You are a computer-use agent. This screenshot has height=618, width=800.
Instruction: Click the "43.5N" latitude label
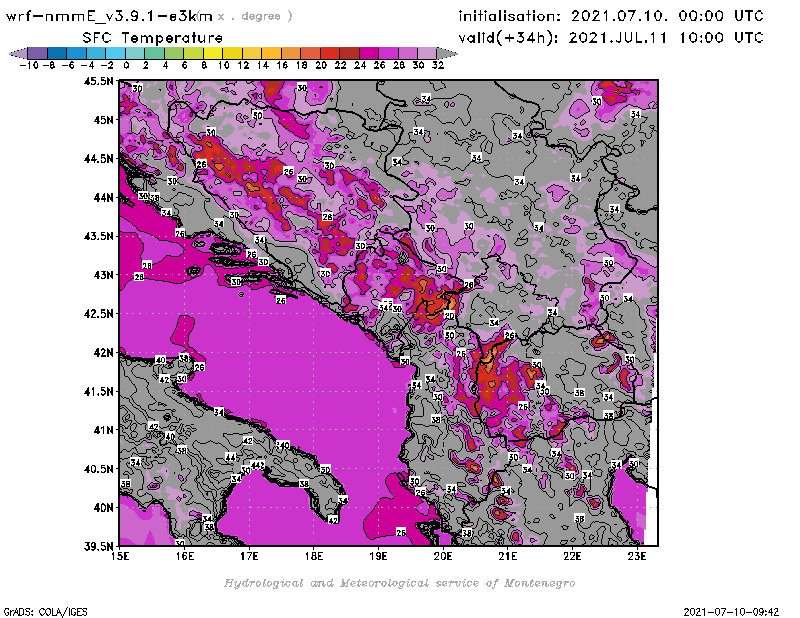point(98,236)
